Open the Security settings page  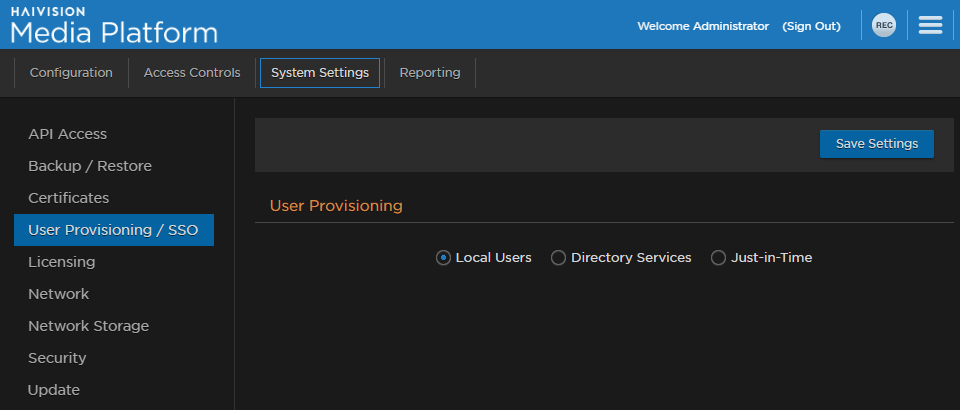(57, 358)
